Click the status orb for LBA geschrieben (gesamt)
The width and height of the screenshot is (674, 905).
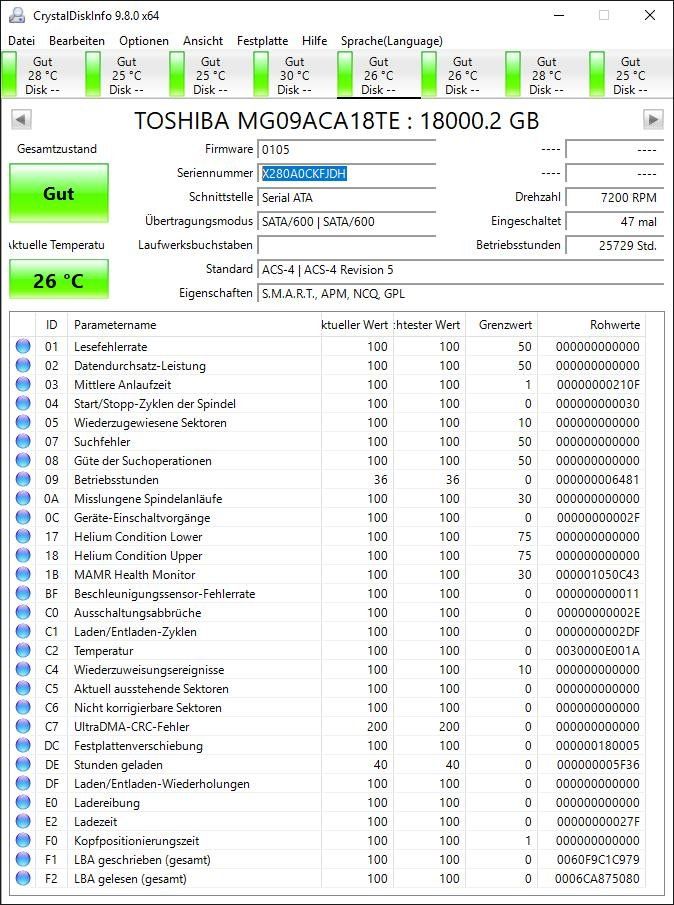point(23,859)
